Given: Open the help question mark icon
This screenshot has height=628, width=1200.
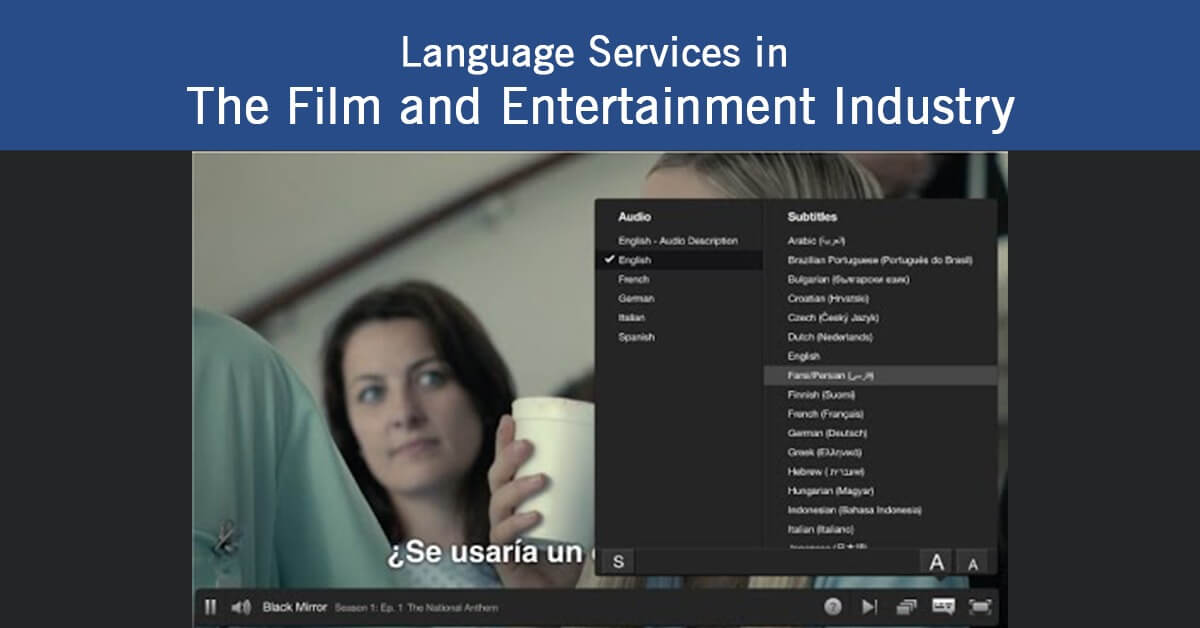Looking at the screenshot, I should coord(832,606).
